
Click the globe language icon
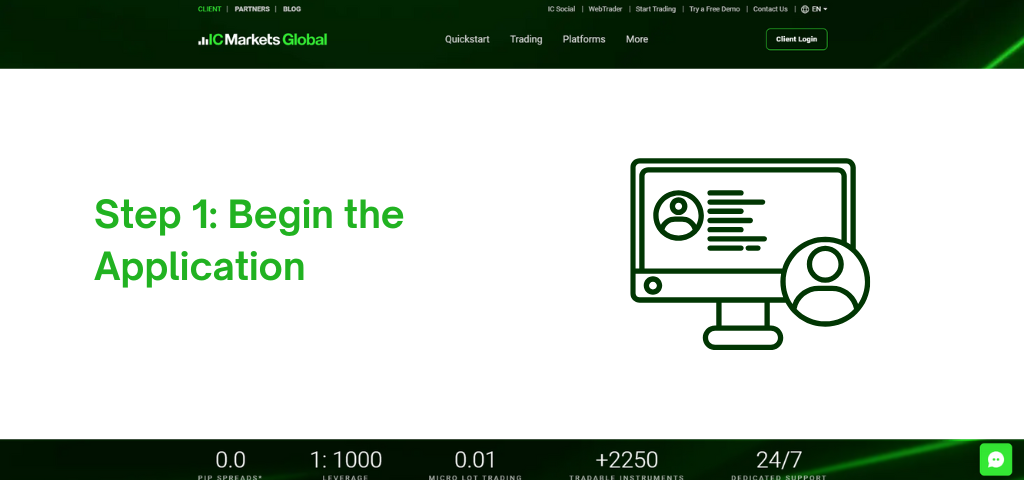coord(805,9)
